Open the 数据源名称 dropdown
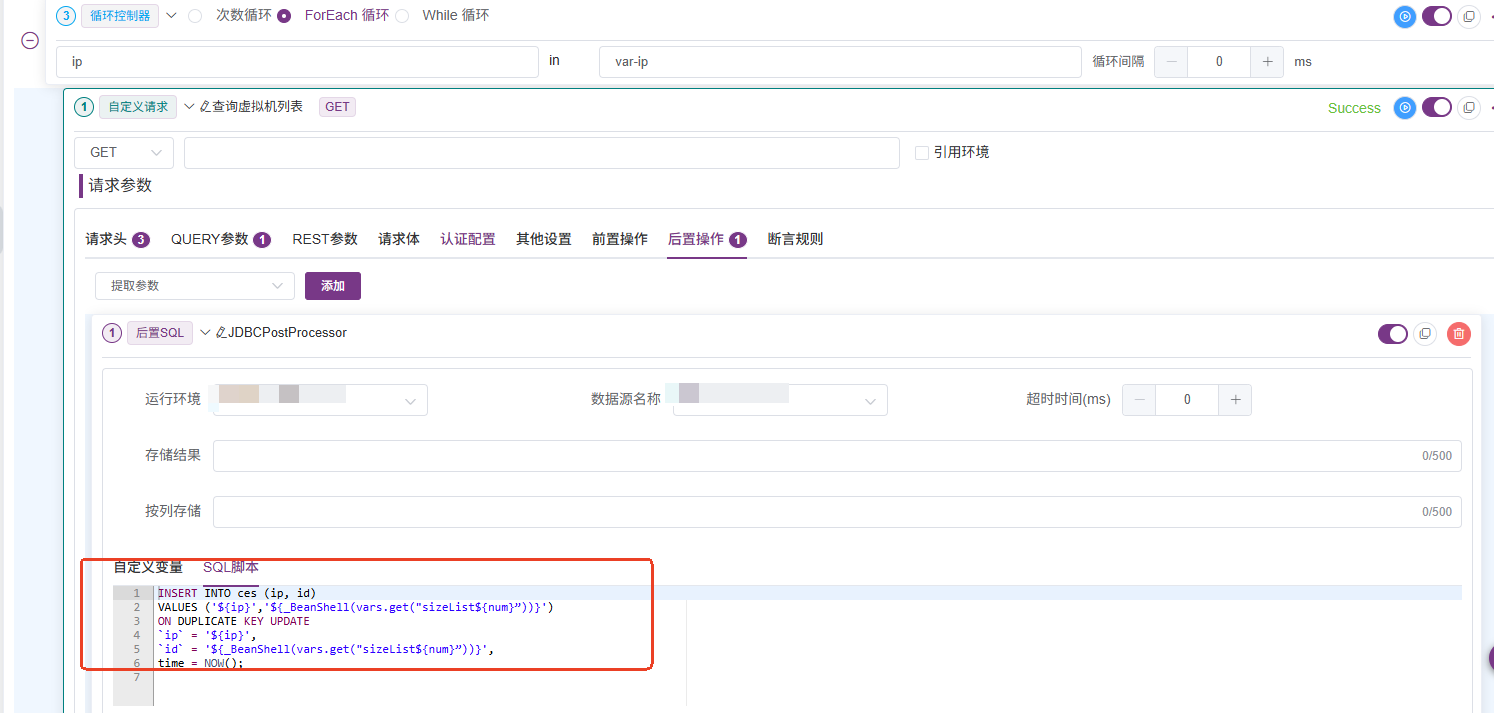The width and height of the screenshot is (1494, 713). [x=780, y=400]
